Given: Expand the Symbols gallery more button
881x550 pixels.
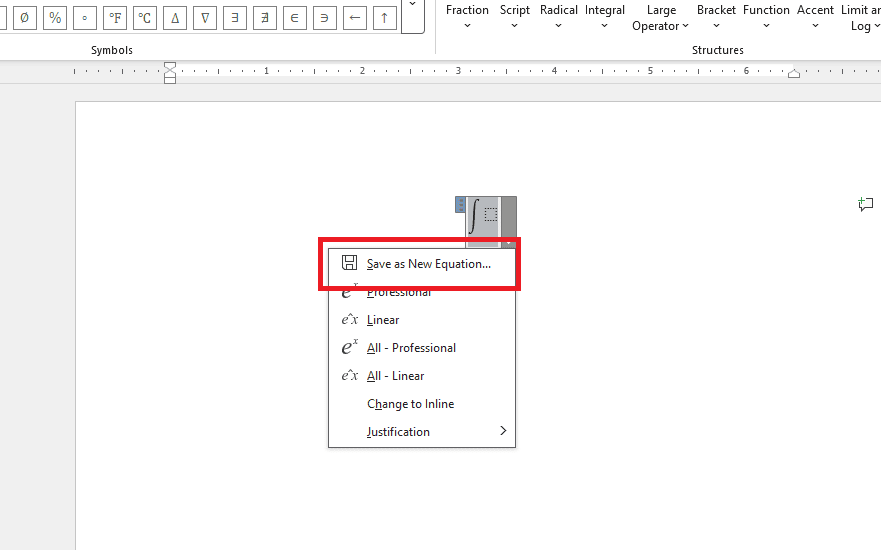Looking at the screenshot, I should pyautogui.click(x=413, y=16).
